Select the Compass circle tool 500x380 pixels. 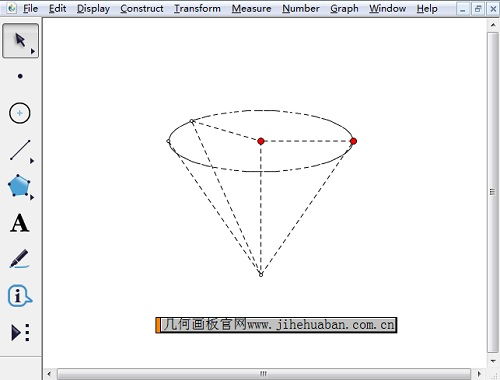20,113
